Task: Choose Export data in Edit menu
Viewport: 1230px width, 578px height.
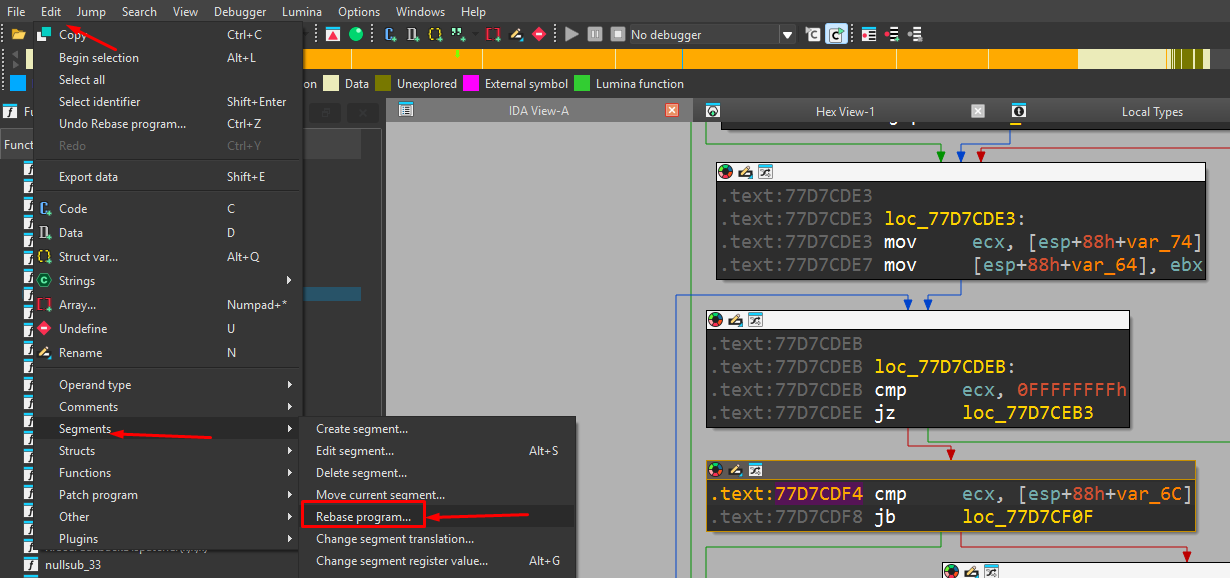Action: [x=168, y=177]
